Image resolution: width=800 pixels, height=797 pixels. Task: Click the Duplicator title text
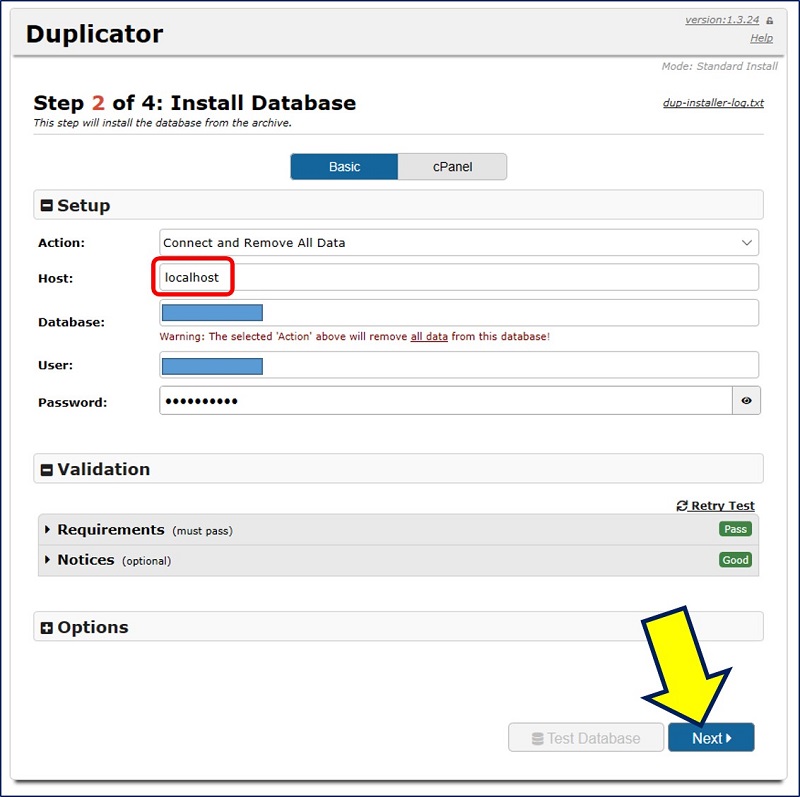pos(94,34)
